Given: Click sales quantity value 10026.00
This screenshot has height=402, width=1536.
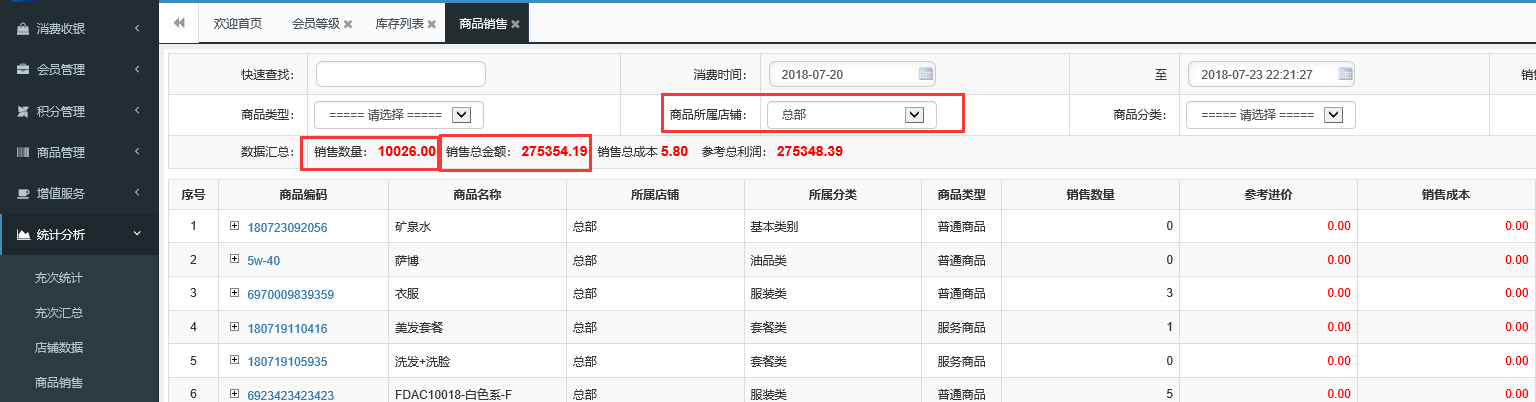Looking at the screenshot, I should [x=407, y=152].
